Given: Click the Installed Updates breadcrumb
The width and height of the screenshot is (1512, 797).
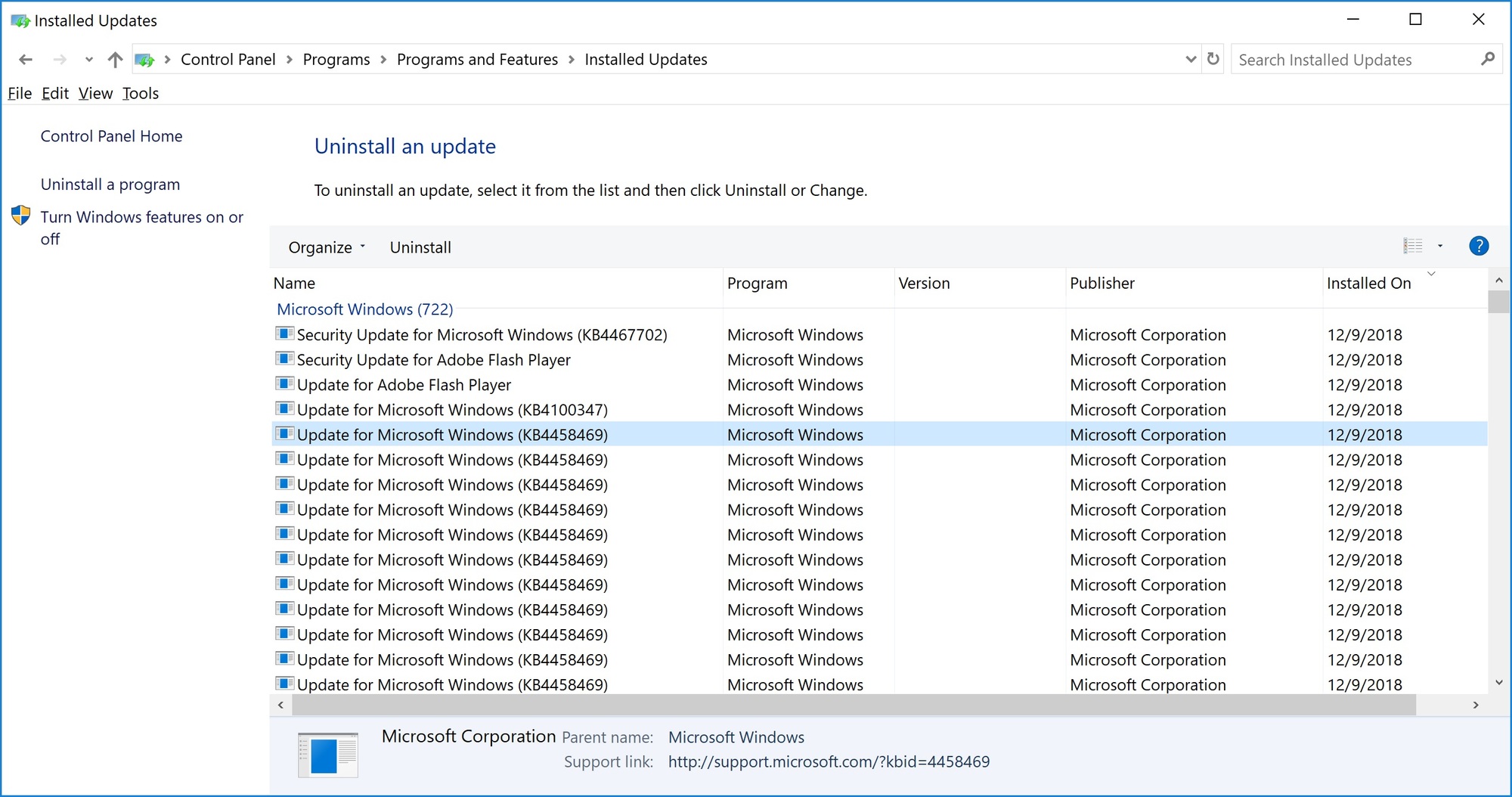Looking at the screenshot, I should tap(646, 60).
